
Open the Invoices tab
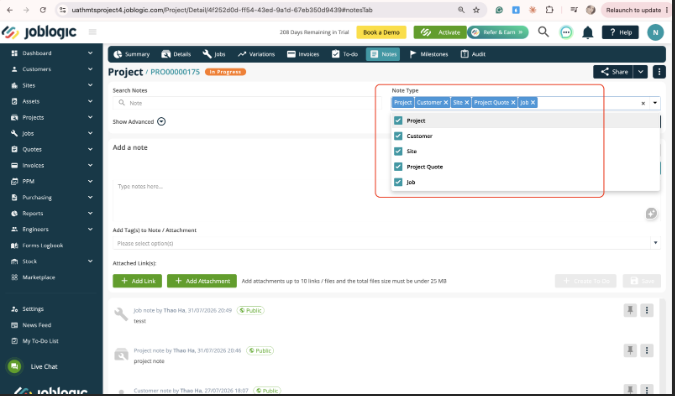pyautogui.click(x=303, y=54)
